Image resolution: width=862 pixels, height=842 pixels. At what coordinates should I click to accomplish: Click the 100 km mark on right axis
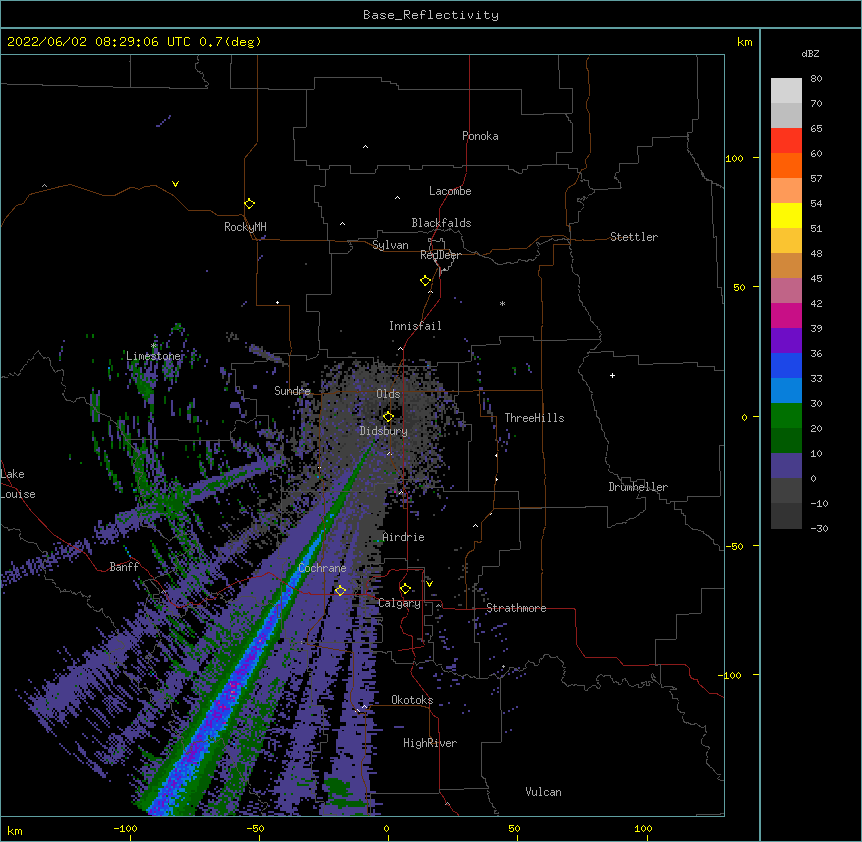734,158
